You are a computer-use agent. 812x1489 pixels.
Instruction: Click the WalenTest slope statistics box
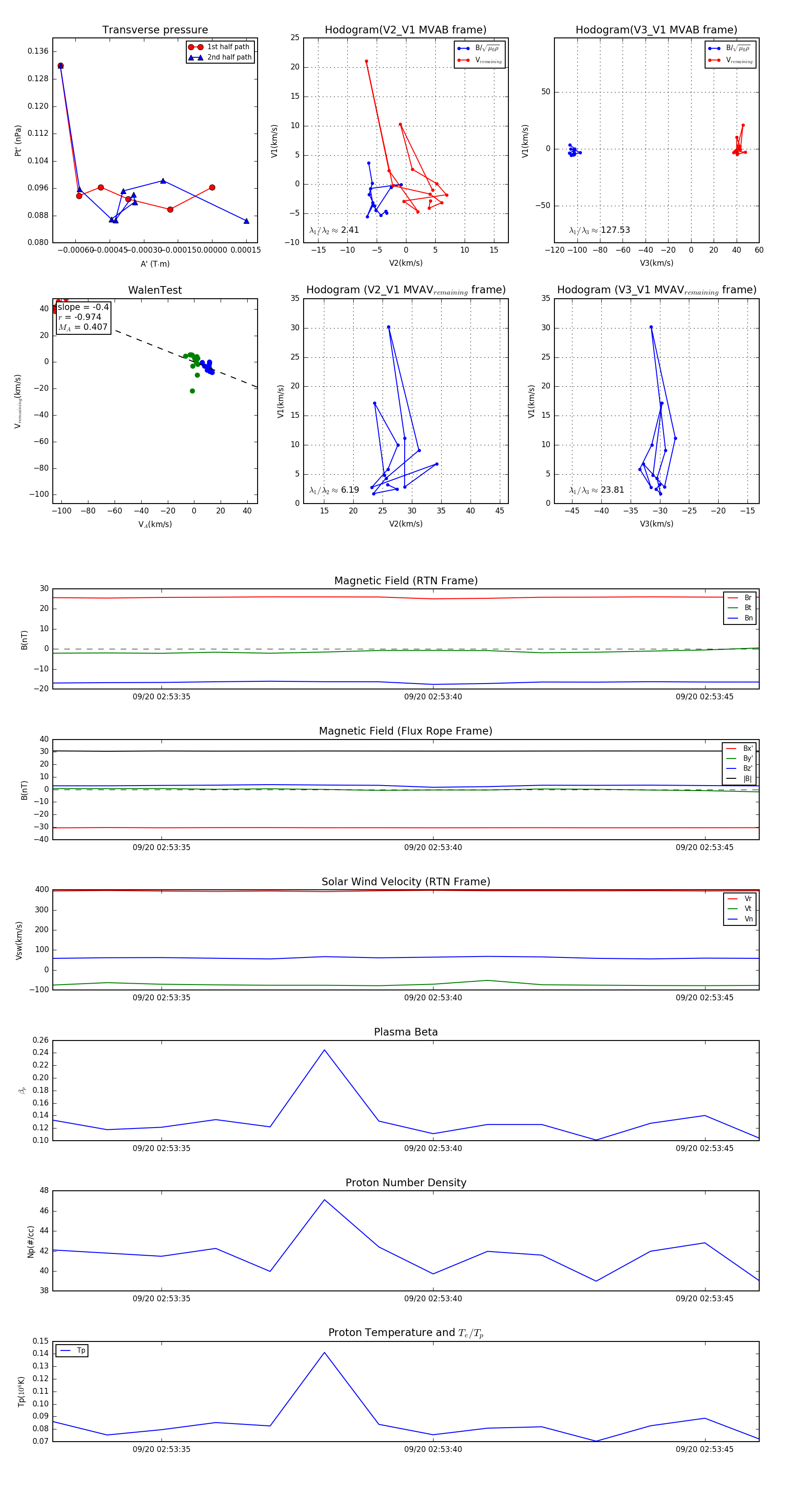click(83, 317)
